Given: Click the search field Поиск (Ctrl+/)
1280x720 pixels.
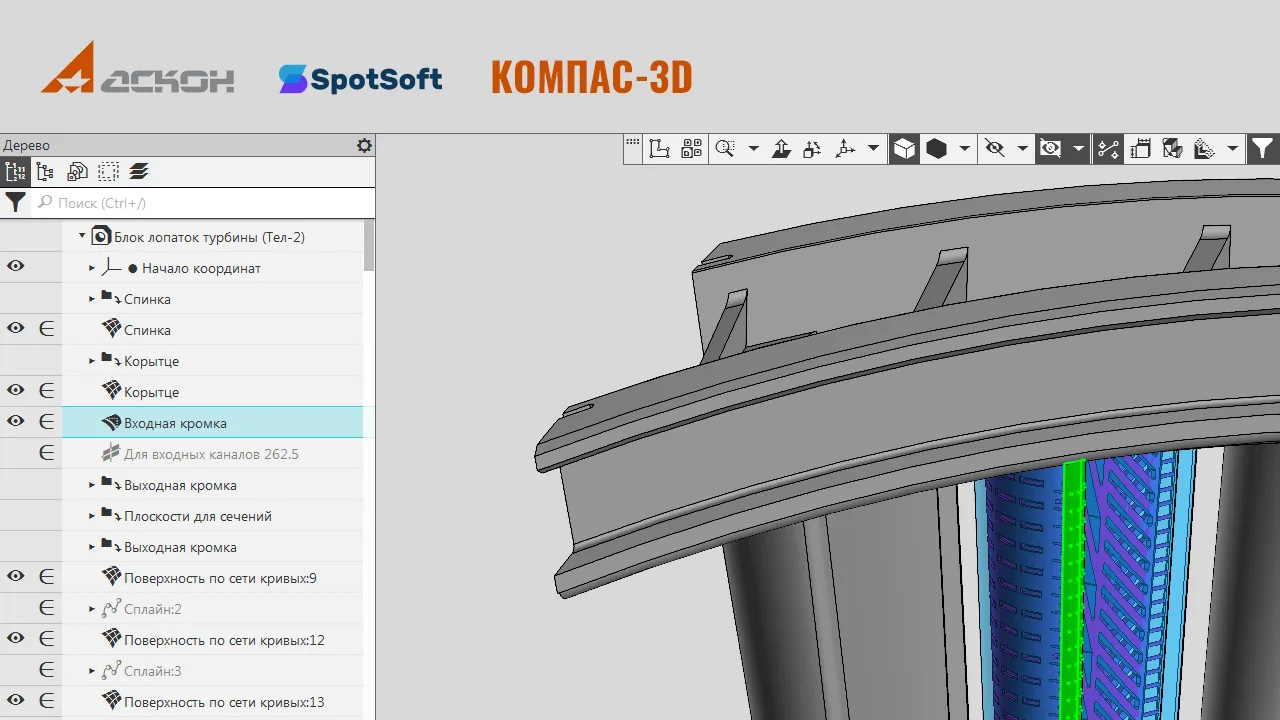Looking at the screenshot, I should coord(204,203).
